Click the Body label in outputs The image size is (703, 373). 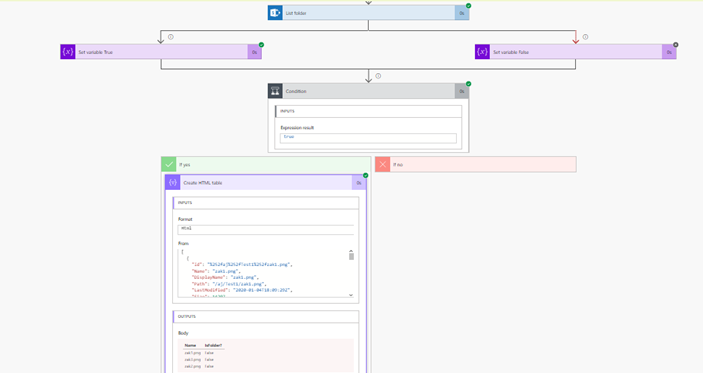[183, 333]
